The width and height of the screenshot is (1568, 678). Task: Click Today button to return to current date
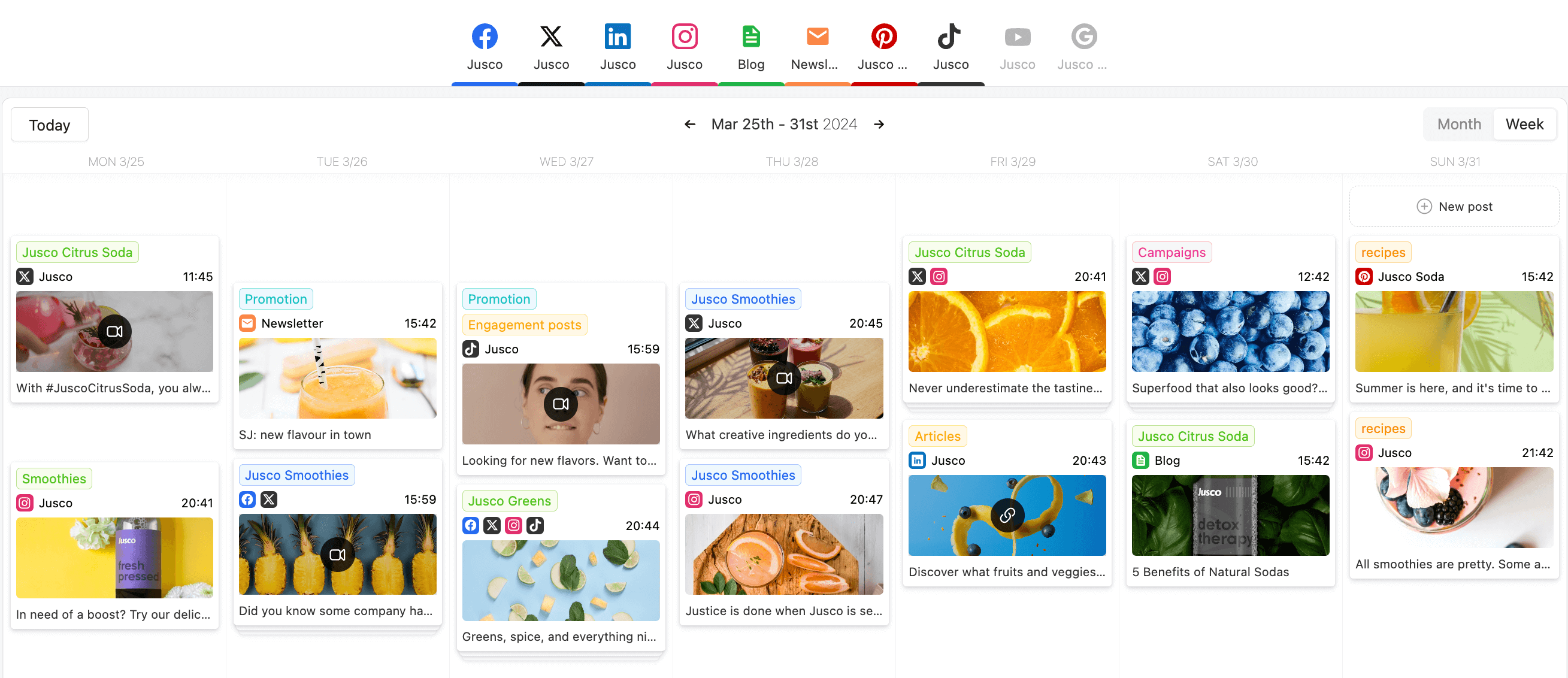point(50,124)
